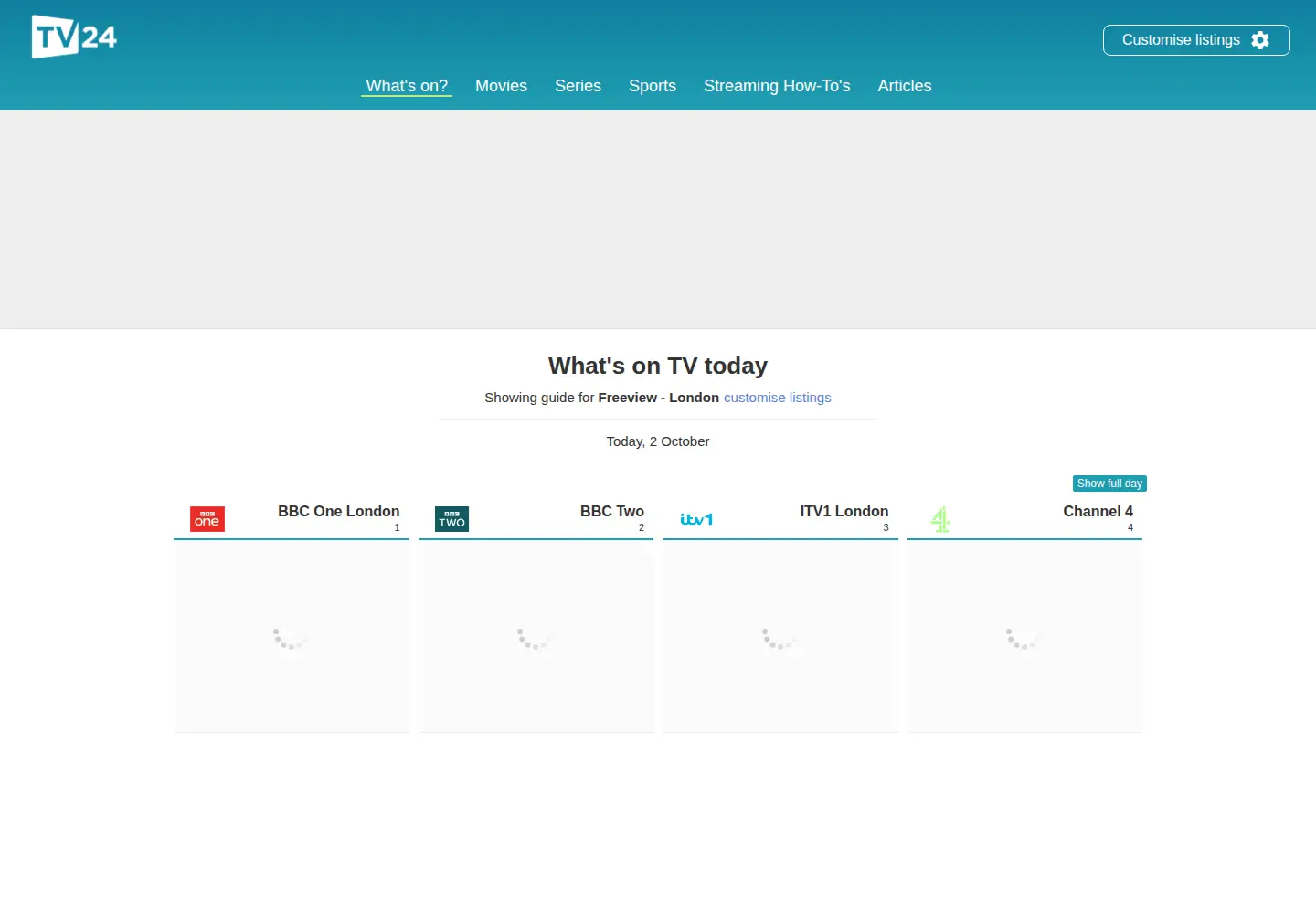Click the BBC One London loading panel
This screenshot has width=1316, height=914.
pos(292,637)
